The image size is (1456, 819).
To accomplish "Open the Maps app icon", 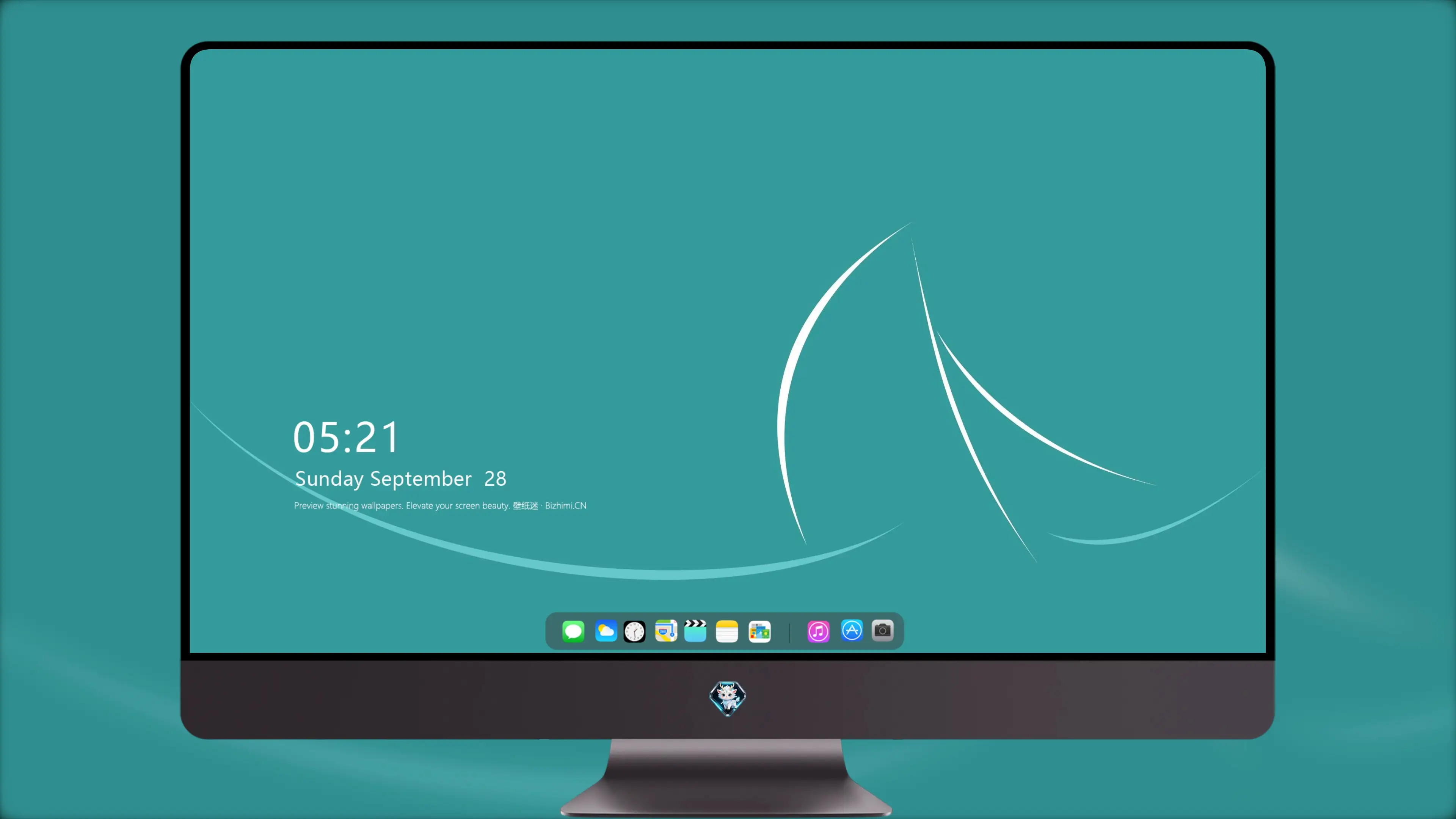I will pyautogui.click(x=666, y=631).
